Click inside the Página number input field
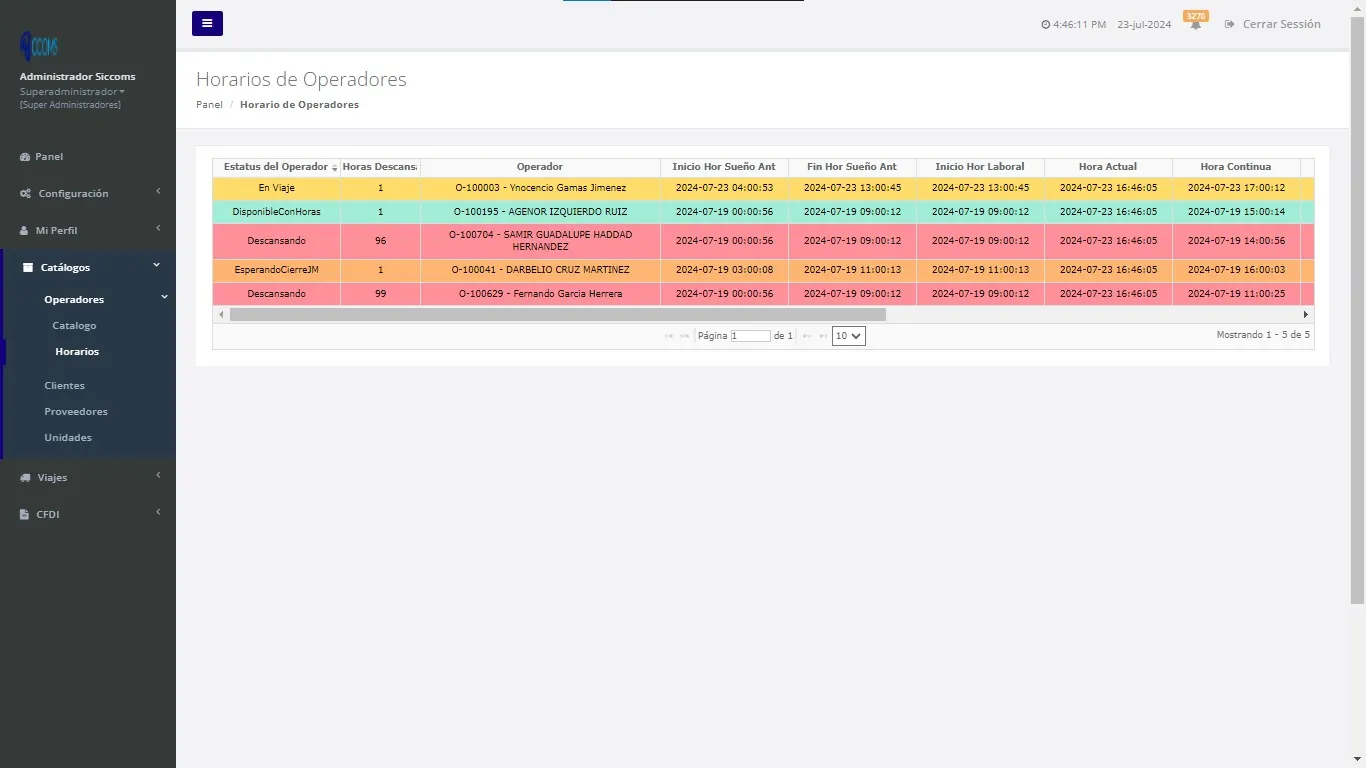1366x768 pixels. click(752, 335)
